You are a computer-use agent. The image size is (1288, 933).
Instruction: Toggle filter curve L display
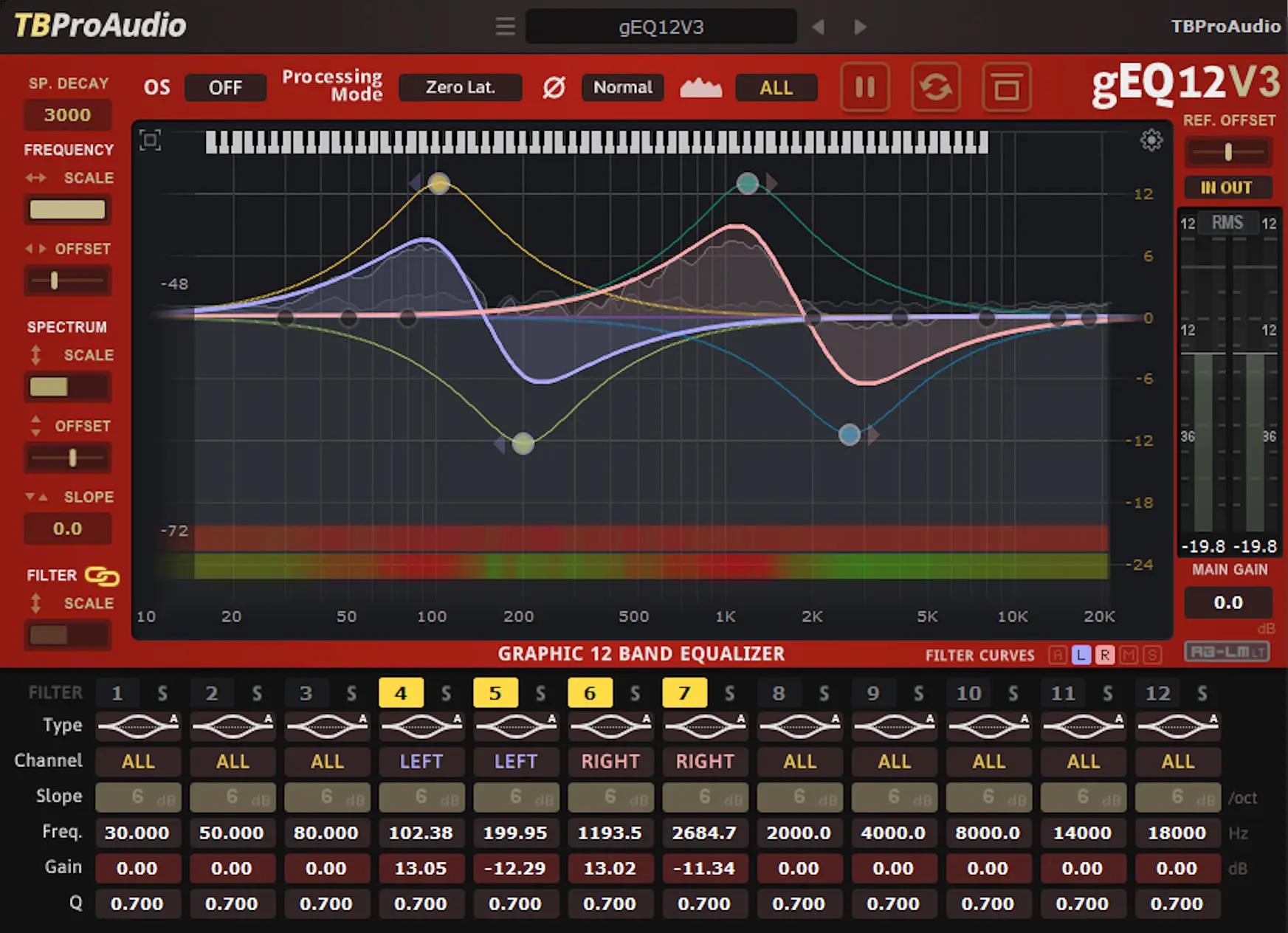point(1081,655)
